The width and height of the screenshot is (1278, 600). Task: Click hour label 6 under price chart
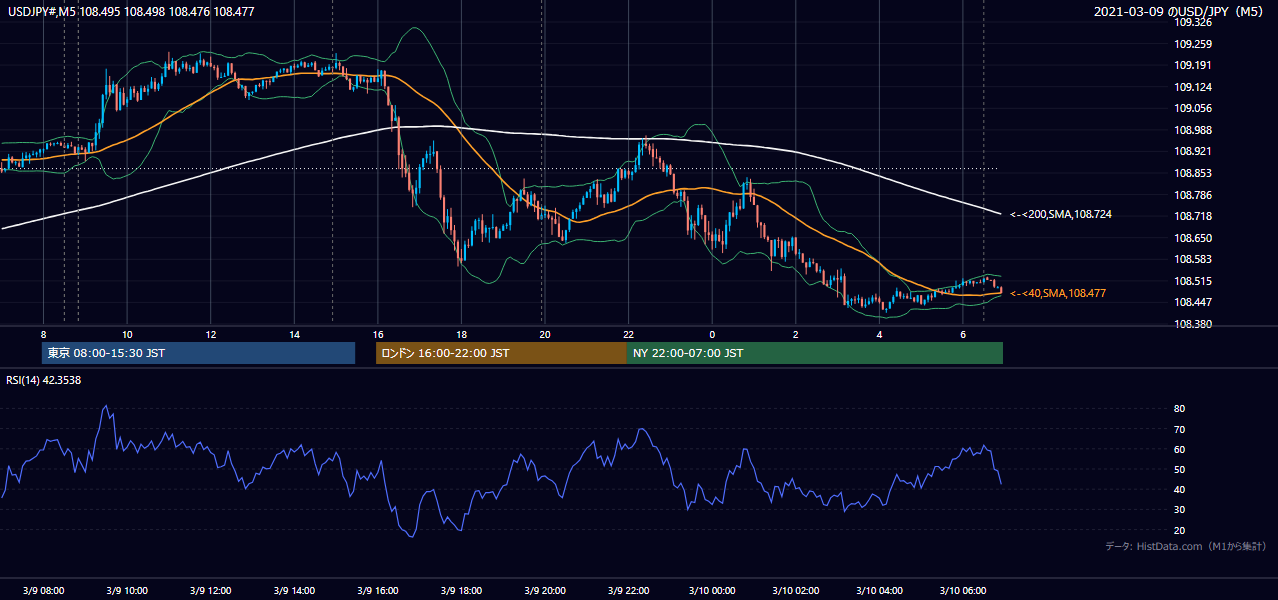pos(963,334)
